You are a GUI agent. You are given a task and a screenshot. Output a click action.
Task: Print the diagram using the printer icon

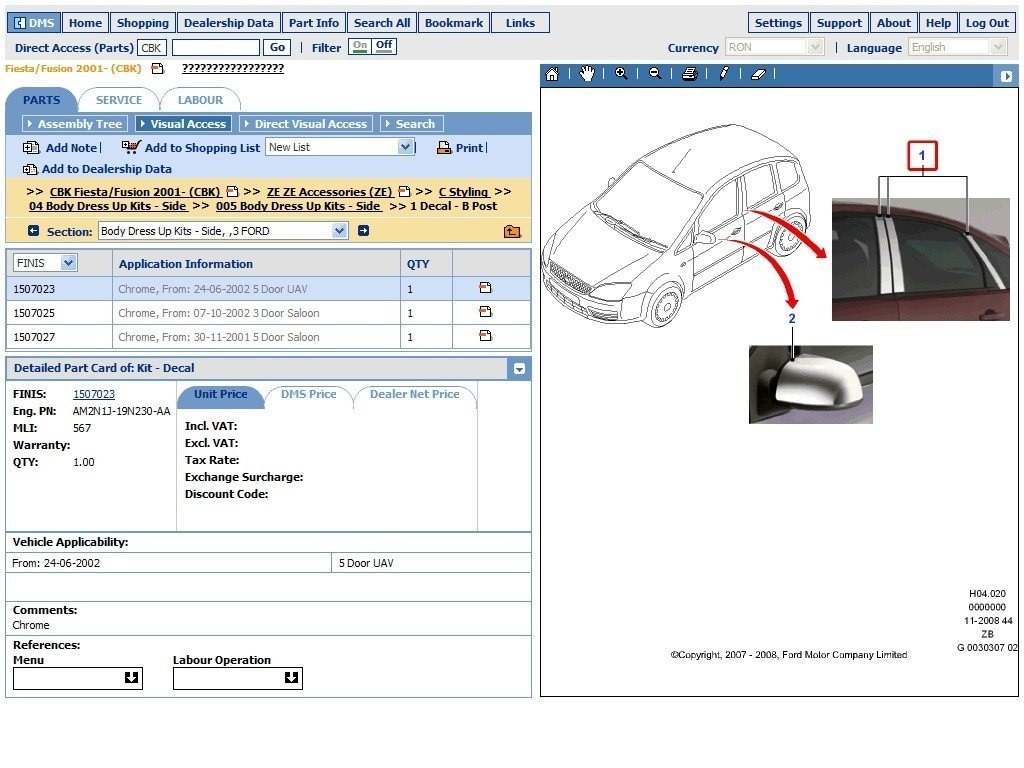(689, 74)
